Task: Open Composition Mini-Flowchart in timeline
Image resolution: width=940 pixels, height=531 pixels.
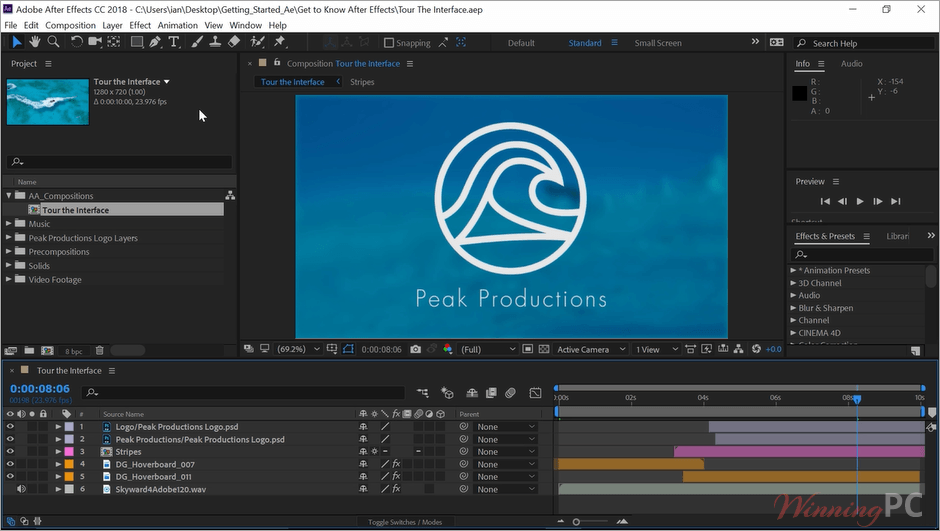Action: (x=423, y=393)
